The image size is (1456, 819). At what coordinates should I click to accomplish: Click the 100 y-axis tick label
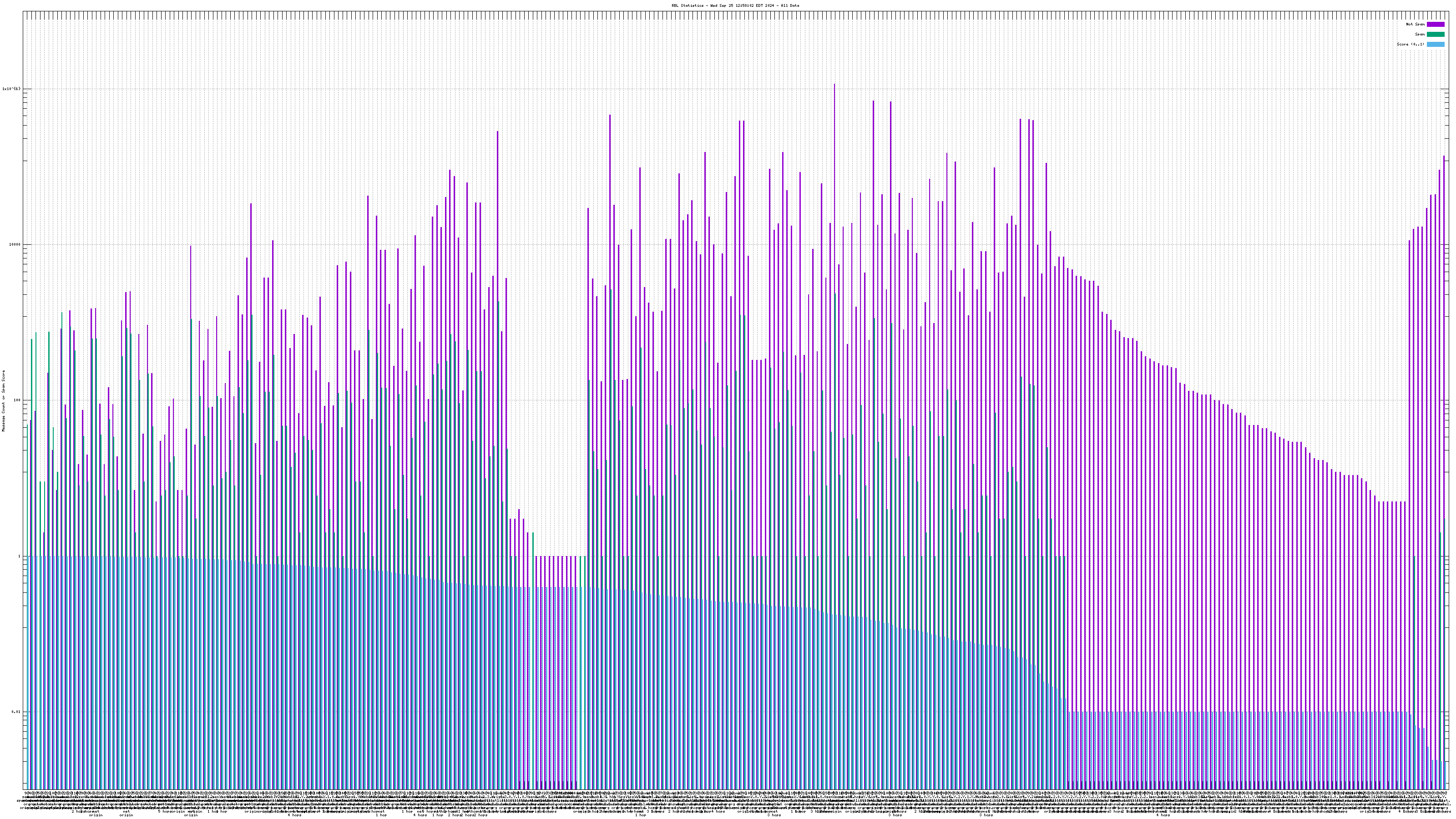pos(16,400)
